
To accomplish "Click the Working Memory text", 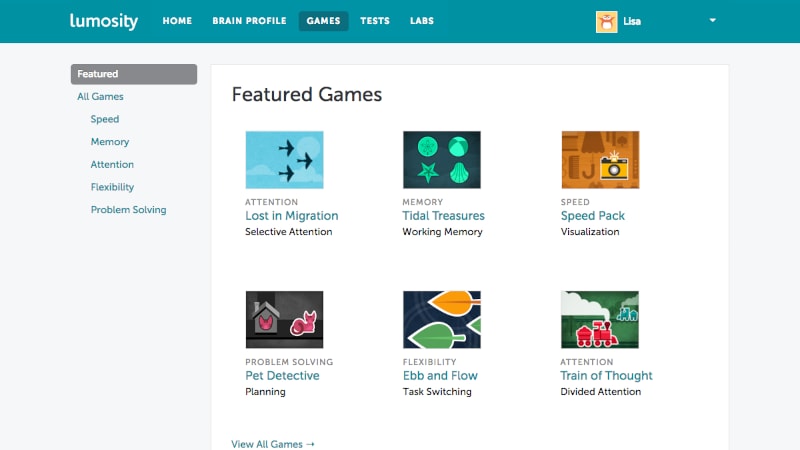I will 442,232.
